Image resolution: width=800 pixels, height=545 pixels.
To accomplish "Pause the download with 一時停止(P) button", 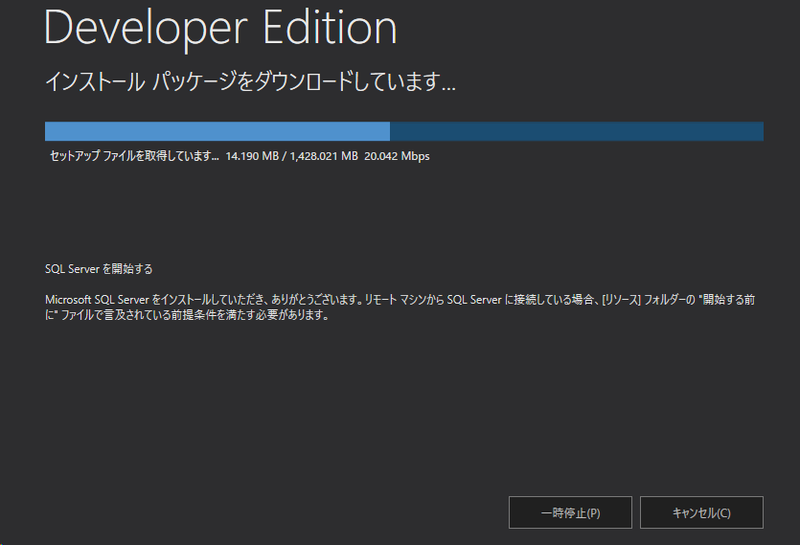I will (570, 512).
